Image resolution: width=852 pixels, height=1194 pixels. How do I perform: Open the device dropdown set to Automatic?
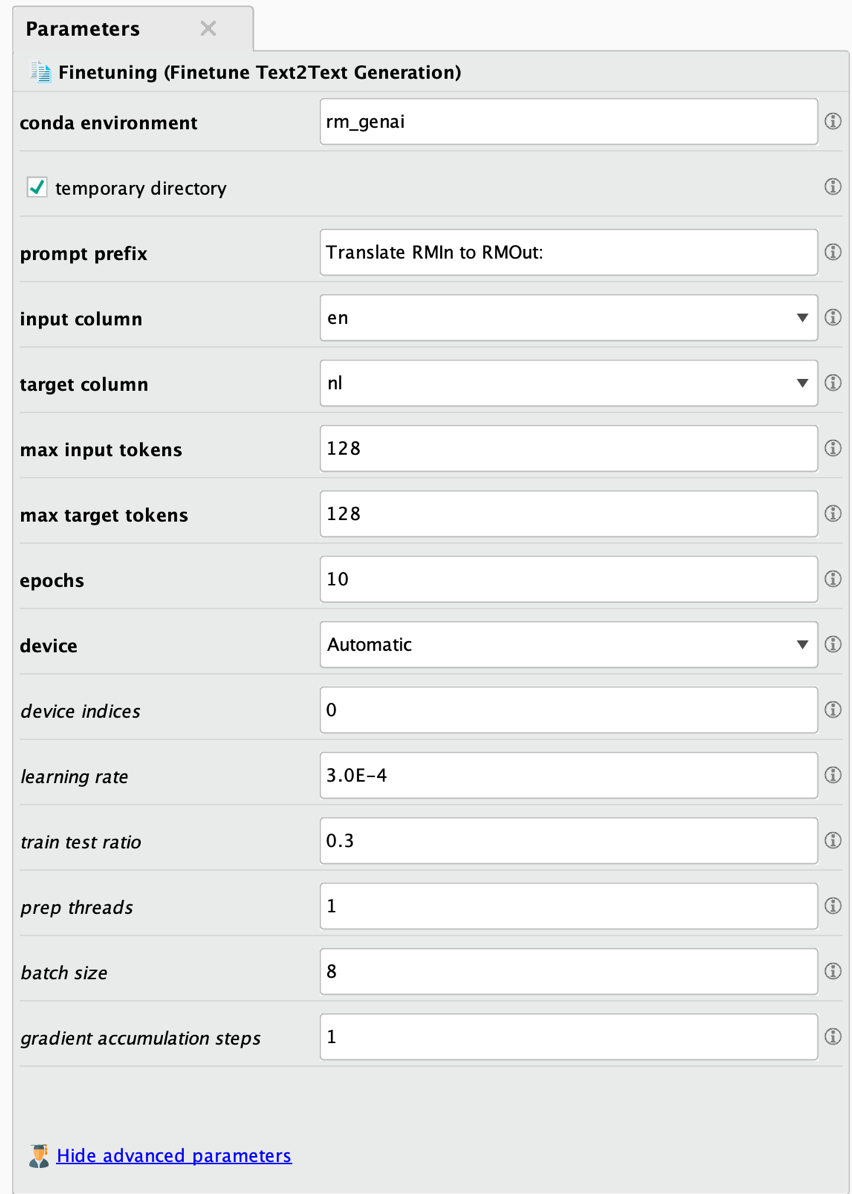click(568, 645)
